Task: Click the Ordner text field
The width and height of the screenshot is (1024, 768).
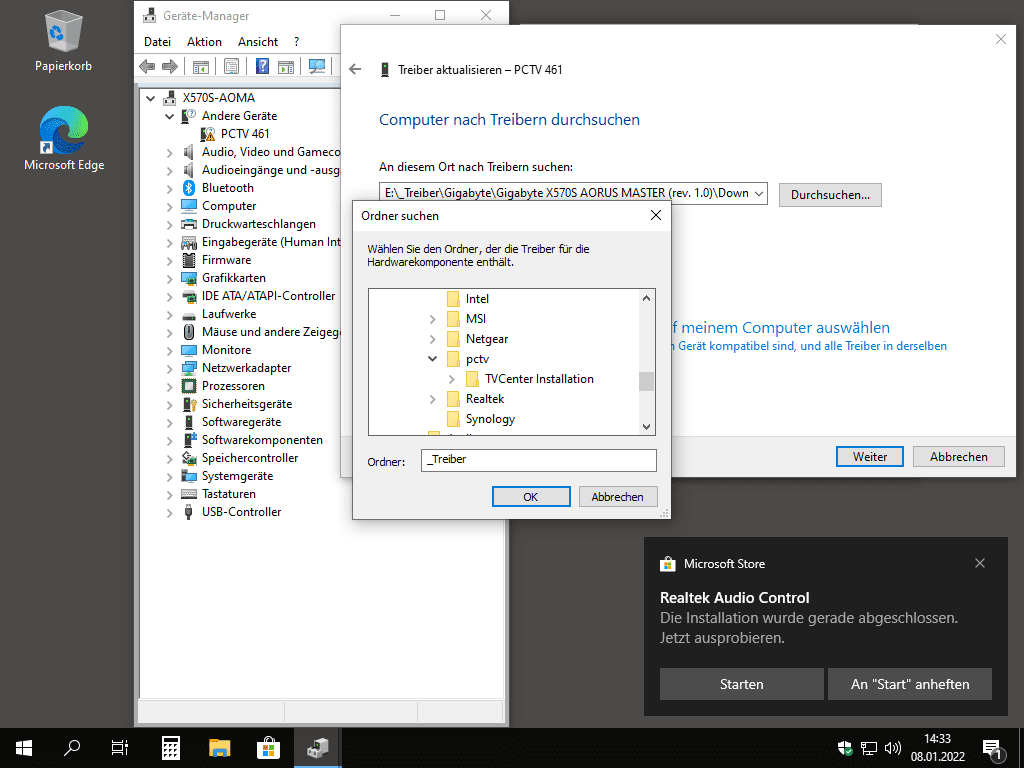Action: coord(539,460)
